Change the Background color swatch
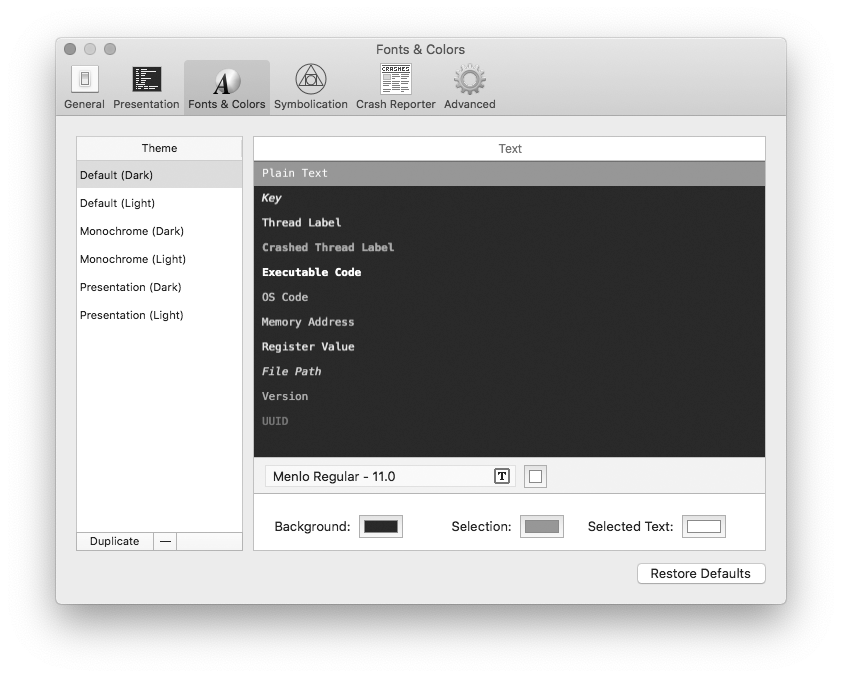This screenshot has width=842, height=678. coord(381,526)
